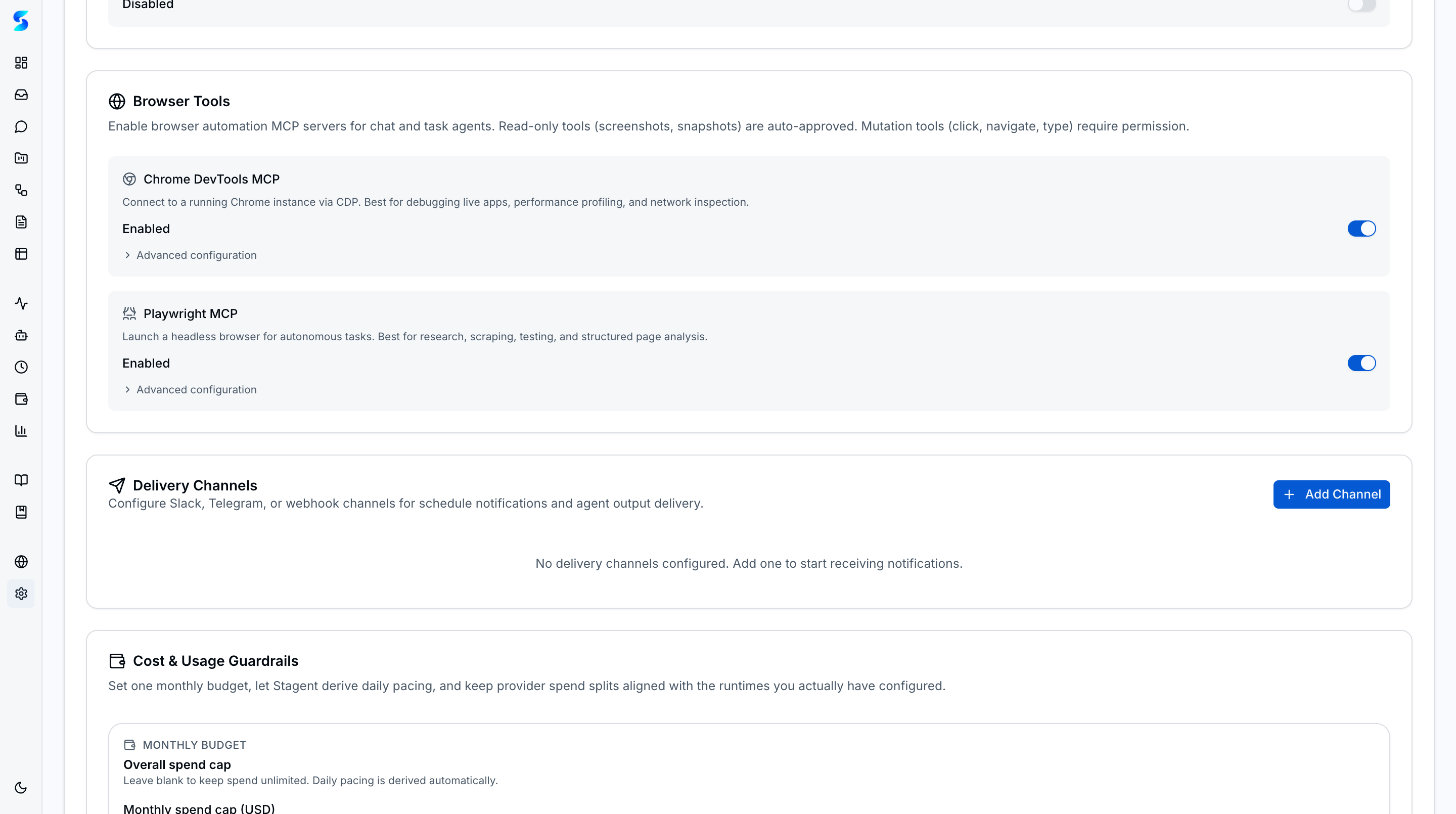1456x814 pixels.
Task: Open the inbox icon in the sidebar
Action: coord(21,95)
